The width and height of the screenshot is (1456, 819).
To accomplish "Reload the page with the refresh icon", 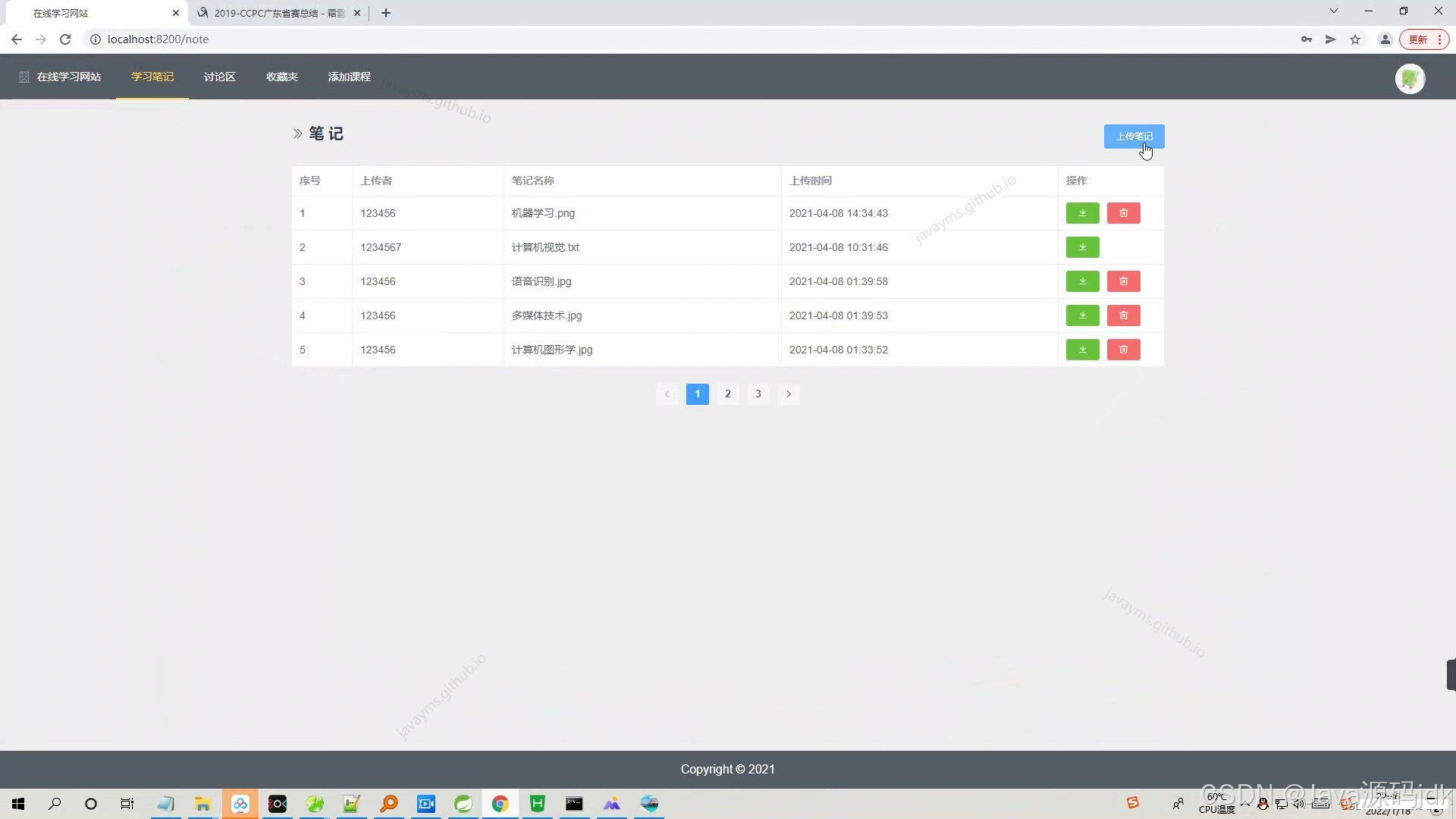I will point(65,39).
